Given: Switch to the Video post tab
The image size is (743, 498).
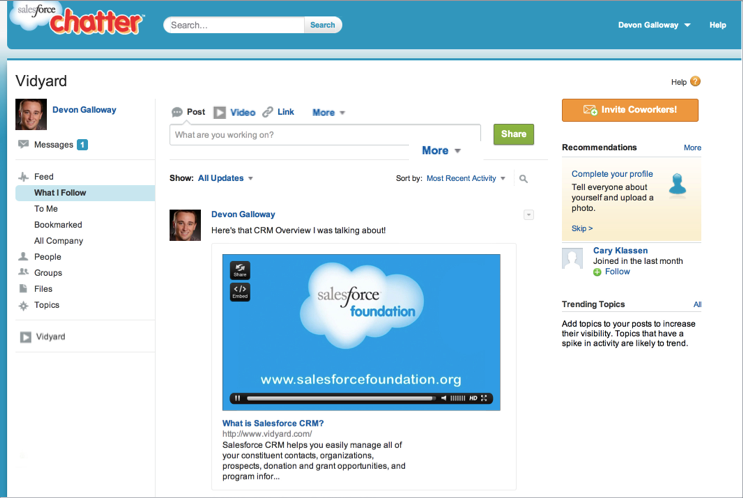Looking at the screenshot, I should click(x=235, y=112).
